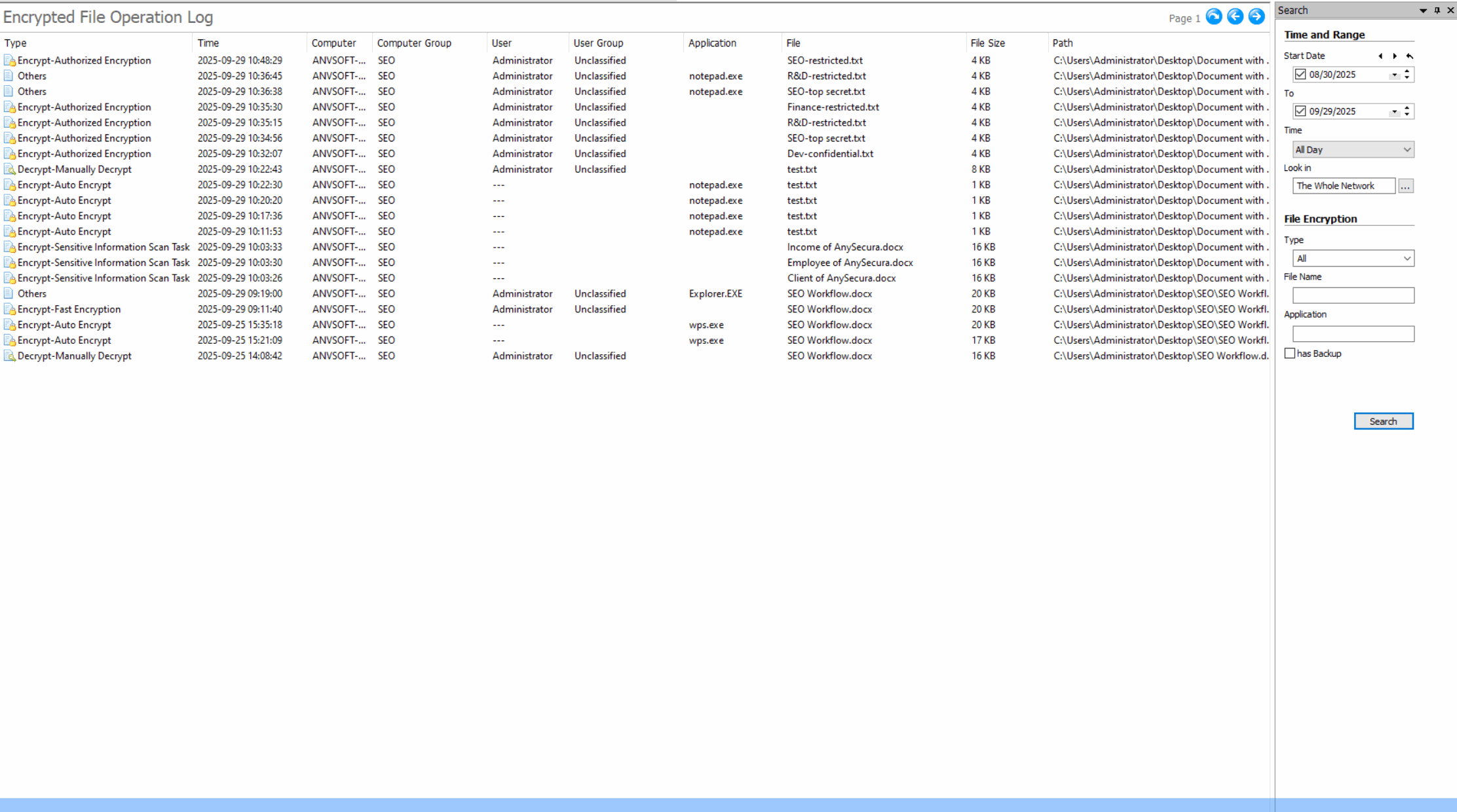Image resolution: width=1457 pixels, height=812 pixels.
Task: Click the pin icon on the Search panel
Action: pos(1436,10)
